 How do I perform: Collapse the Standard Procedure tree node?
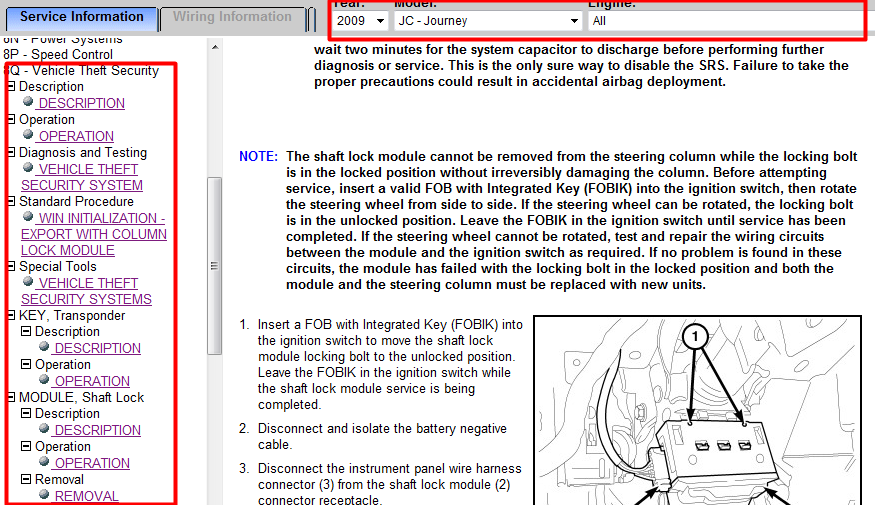click(11, 201)
